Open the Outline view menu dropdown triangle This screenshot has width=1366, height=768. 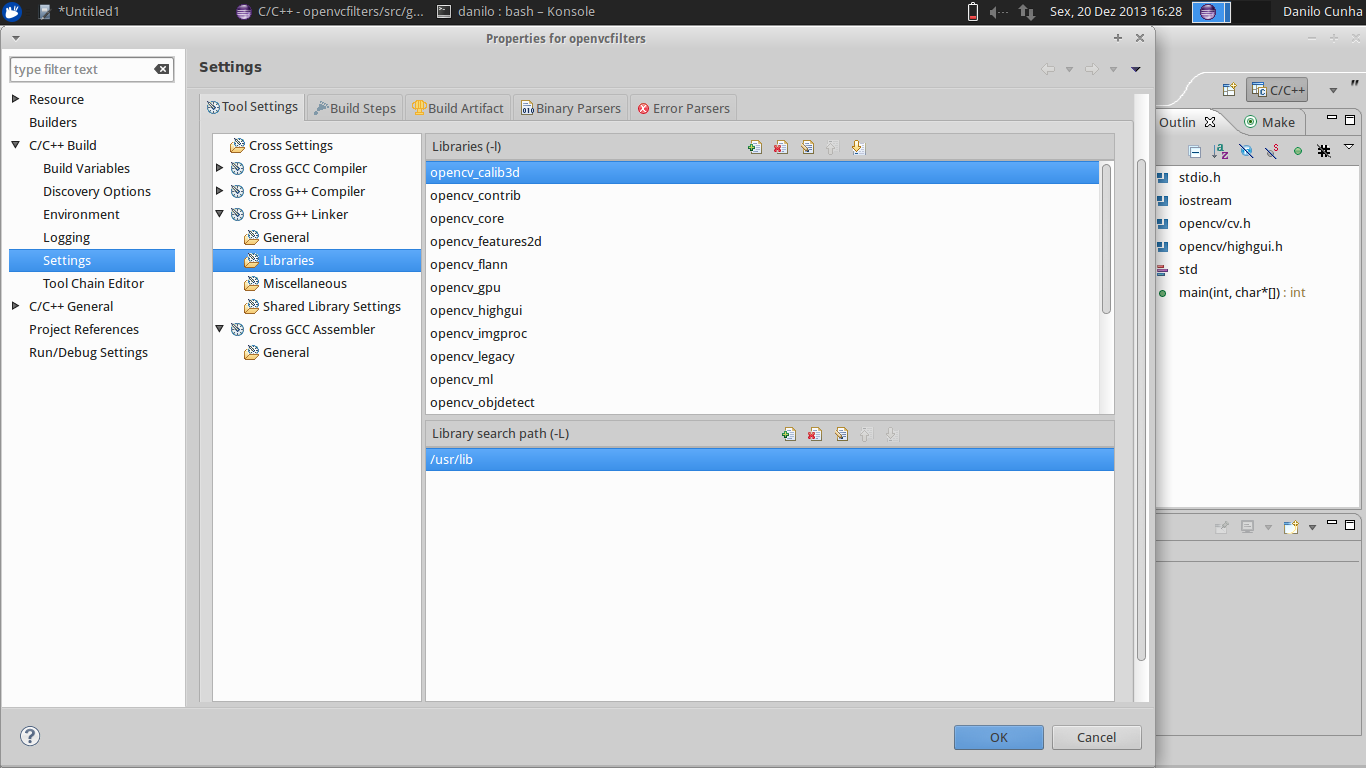(x=1348, y=148)
